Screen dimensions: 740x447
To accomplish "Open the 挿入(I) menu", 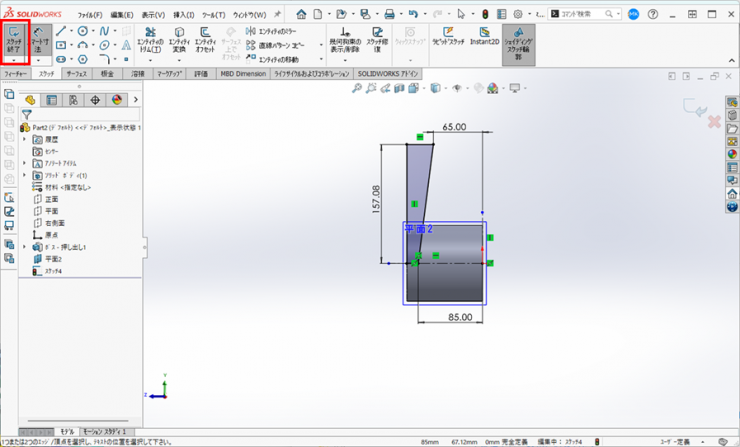I will [184, 15].
